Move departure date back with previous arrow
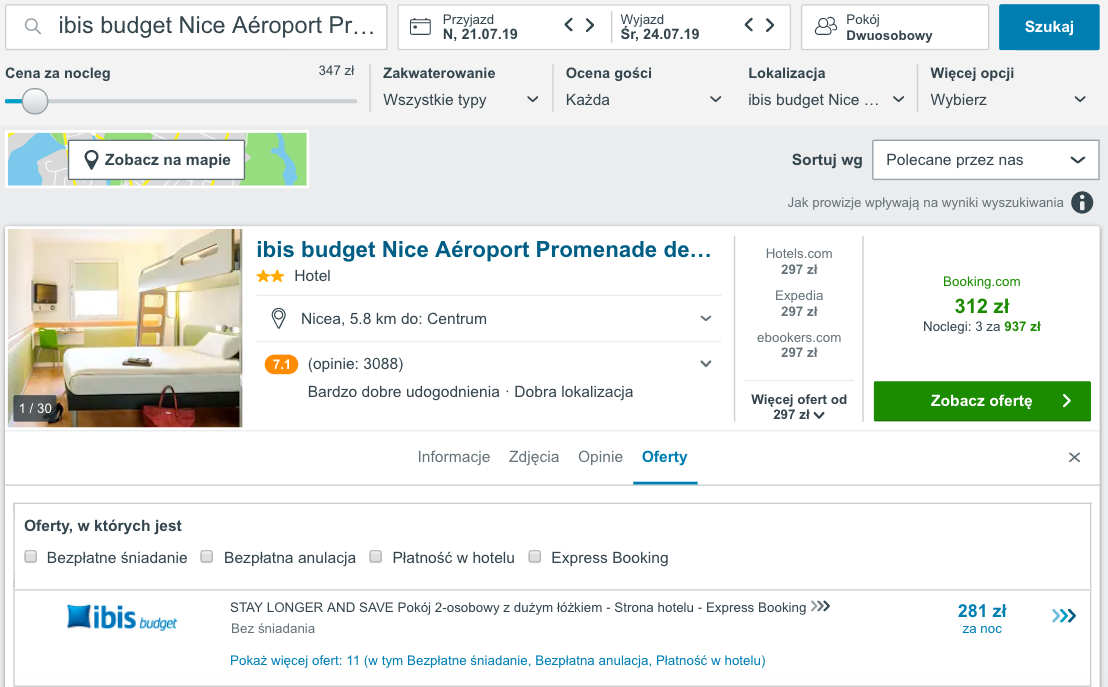Image resolution: width=1108 pixels, height=687 pixels. point(748,25)
